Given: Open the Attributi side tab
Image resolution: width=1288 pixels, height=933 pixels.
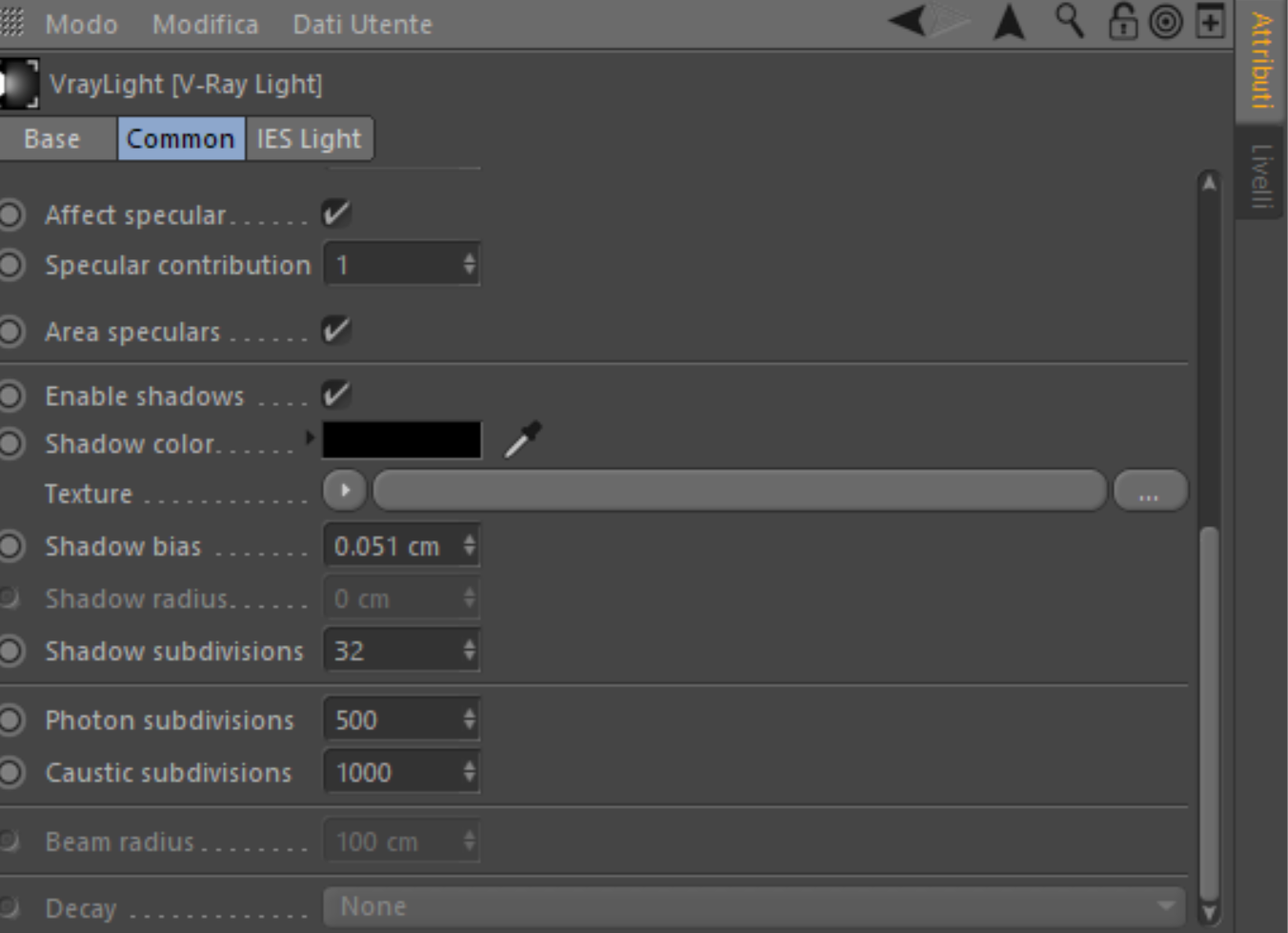Looking at the screenshot, I should click(1261, 61).
